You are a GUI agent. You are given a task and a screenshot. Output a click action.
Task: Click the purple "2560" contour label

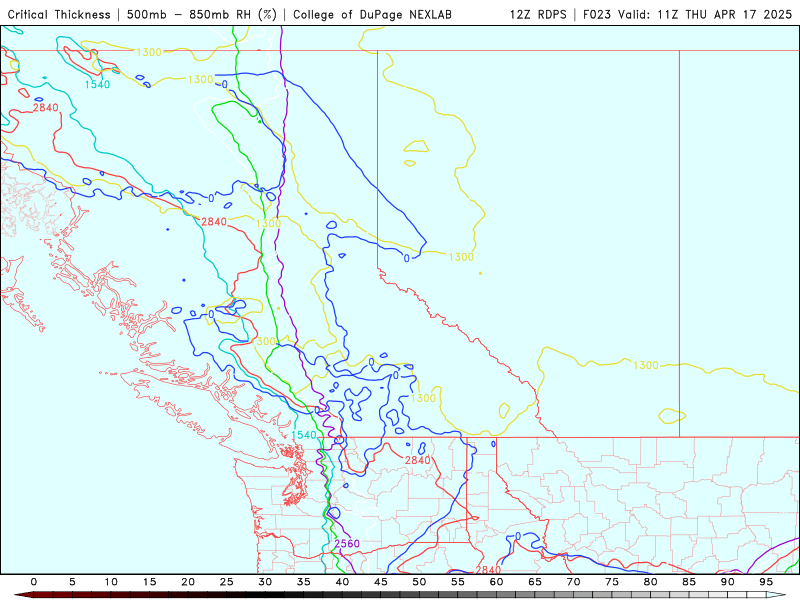347,543
